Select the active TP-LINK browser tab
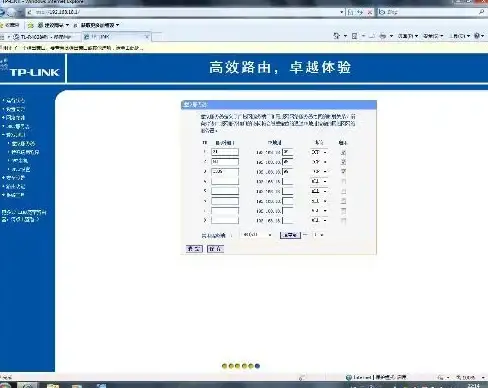 coord(116,37)
